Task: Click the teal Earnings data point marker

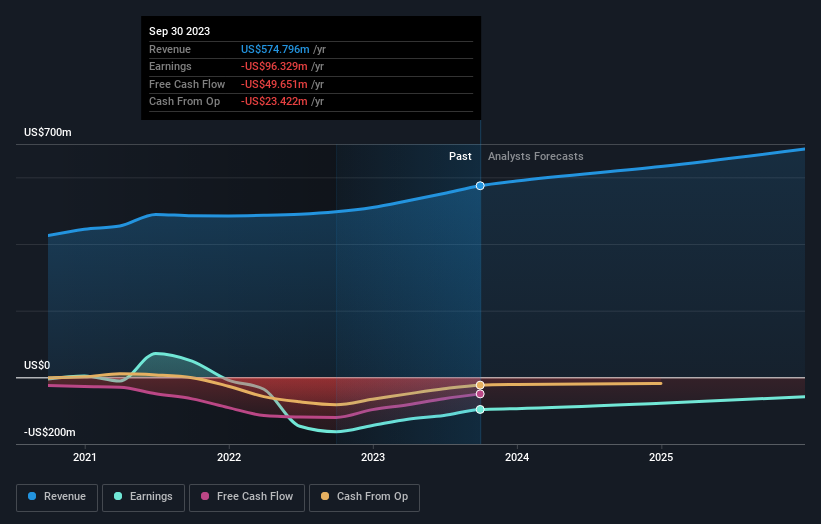Action: pyautogui.click(x=480, y=409)
